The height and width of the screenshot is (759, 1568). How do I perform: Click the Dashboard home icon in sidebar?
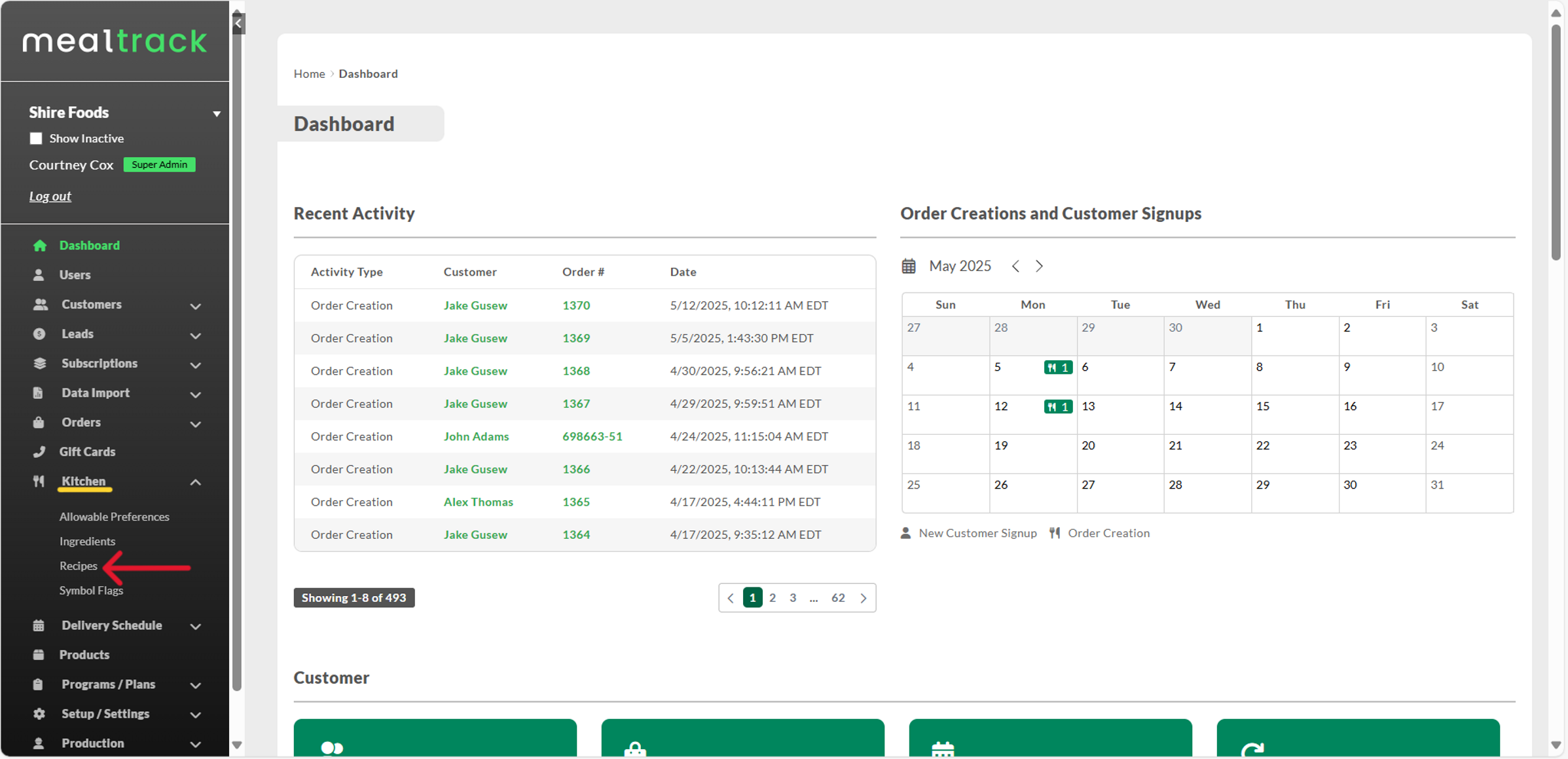[x=39, y=246]
